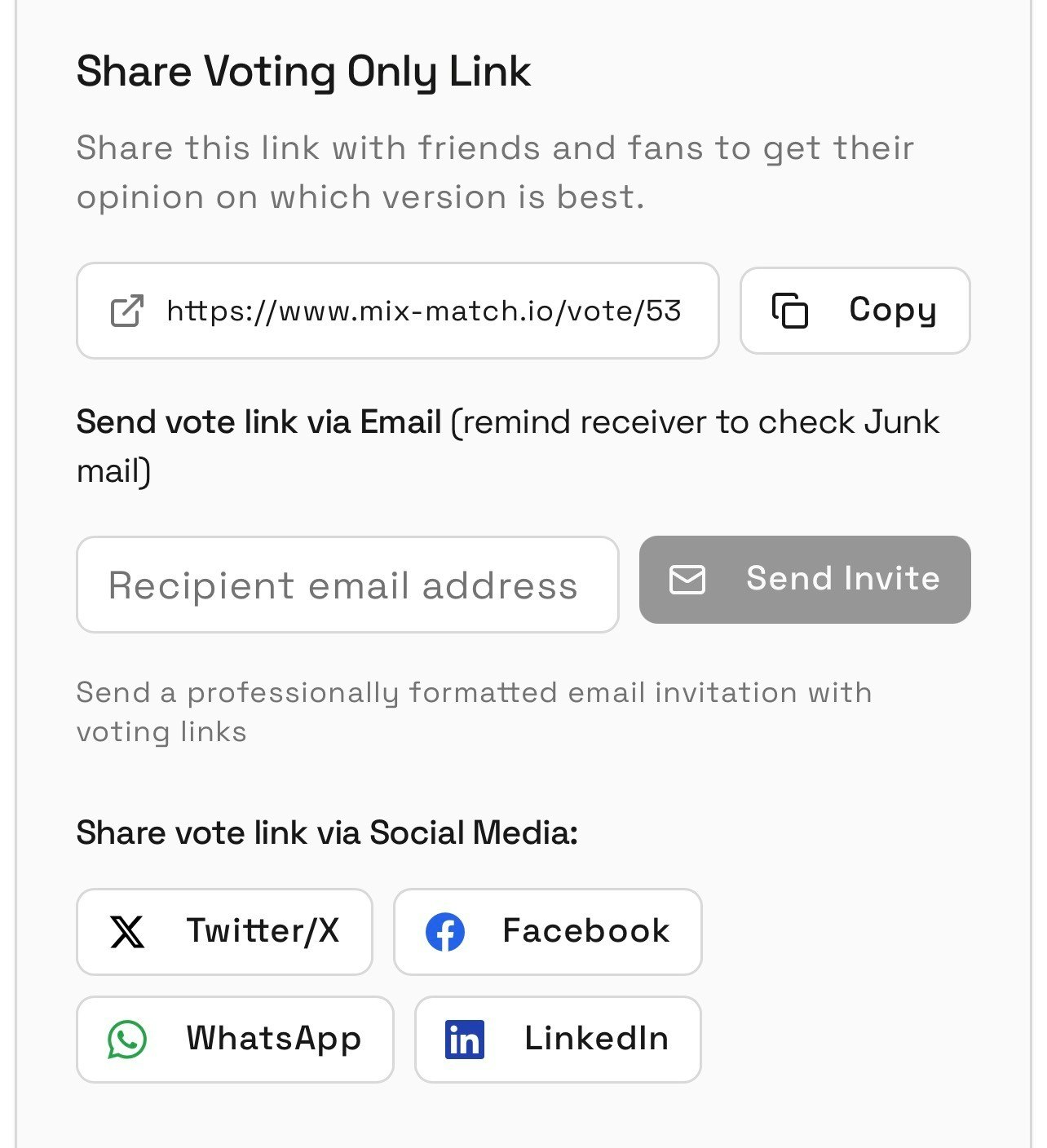Share via the Twitter/X label
The height and width of the screenshot is (1148, 1047).
tap(263, 931)
